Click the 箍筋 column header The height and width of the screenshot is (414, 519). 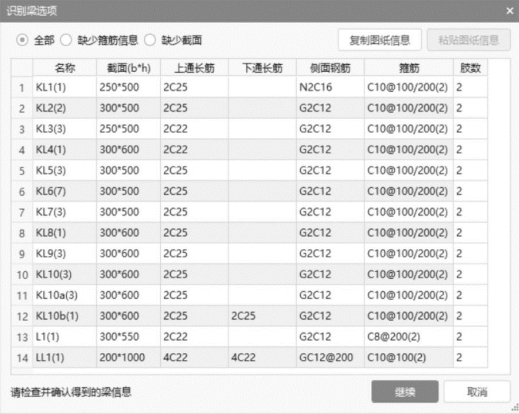(x=409, y=68)
